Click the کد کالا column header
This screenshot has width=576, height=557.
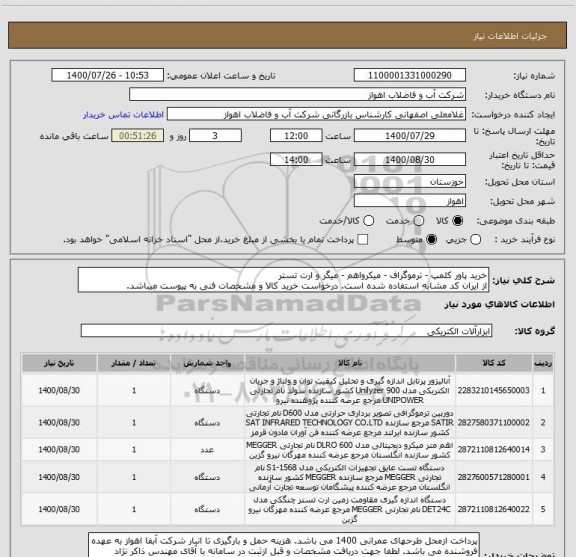click(494, 363)
